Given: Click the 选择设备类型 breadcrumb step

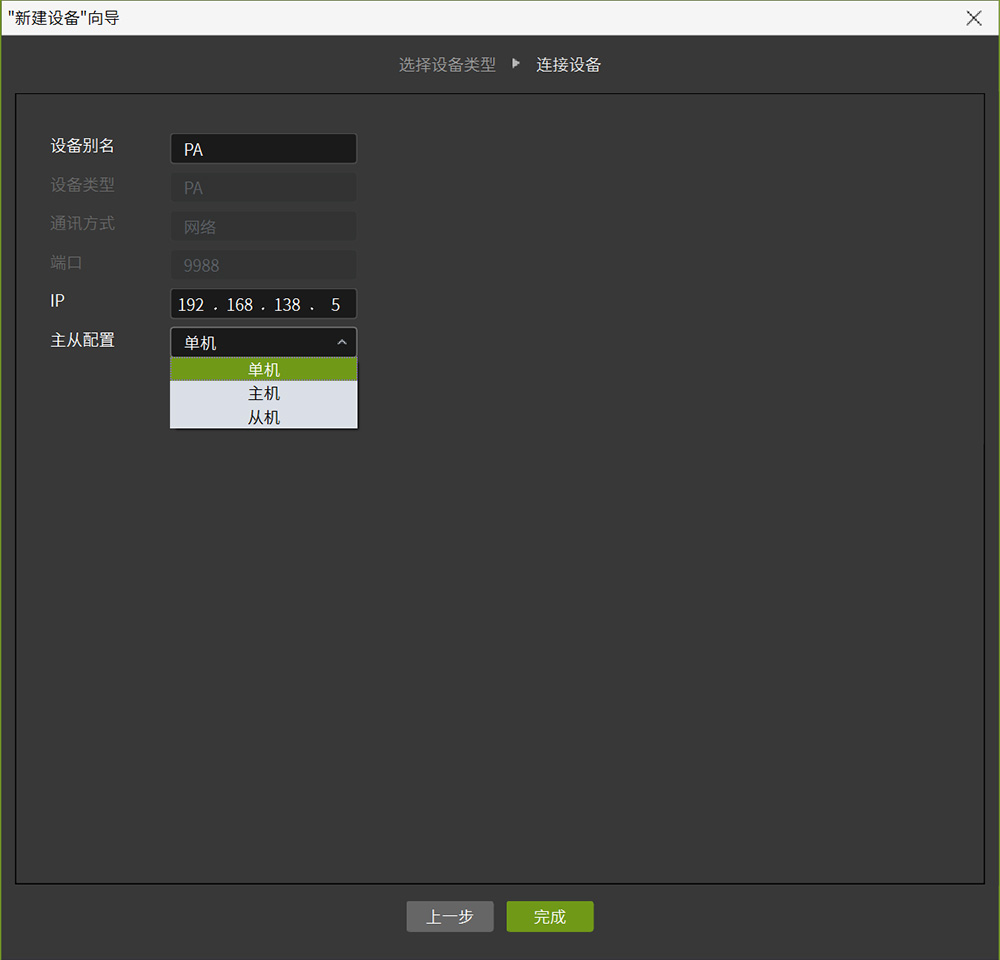Looking at the screenshot, I should pos(447,65).
